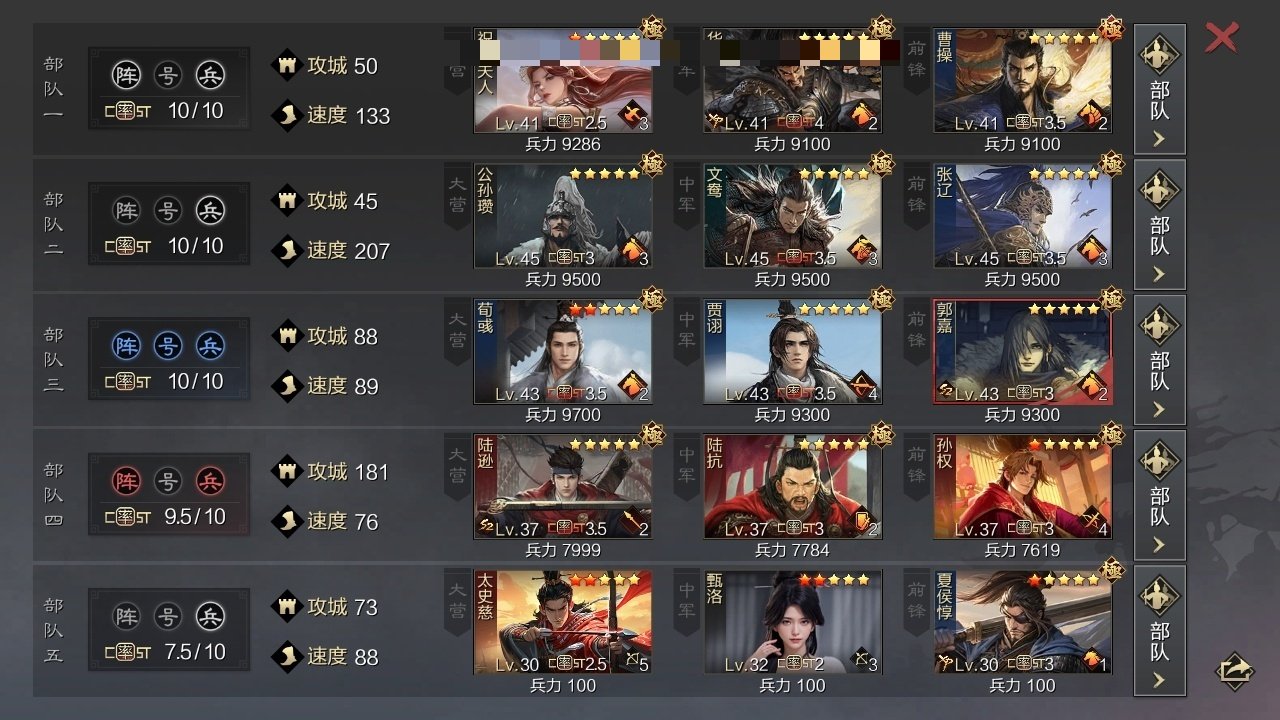Click the 大营 slot label of 部队二
The height and width of the screenshot is (720, 1280).
click(457, 197)
